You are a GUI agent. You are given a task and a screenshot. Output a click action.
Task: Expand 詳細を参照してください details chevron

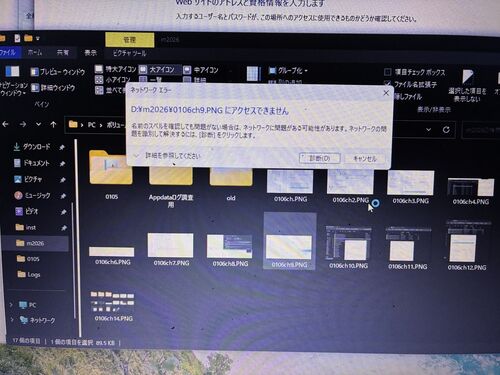coord(136,156)
